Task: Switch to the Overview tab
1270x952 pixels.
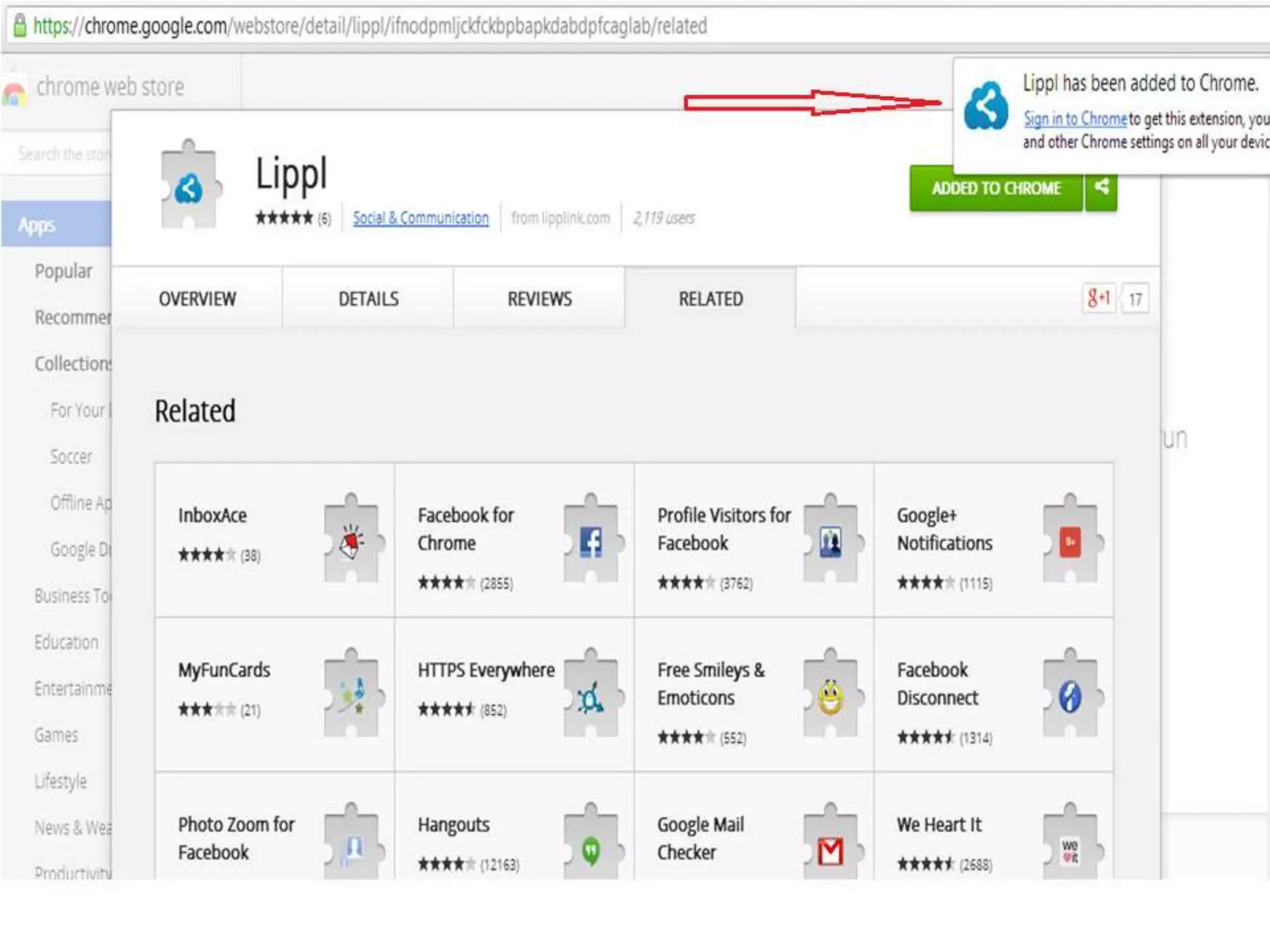Action: pyautogui.click(x=197, y=299)
